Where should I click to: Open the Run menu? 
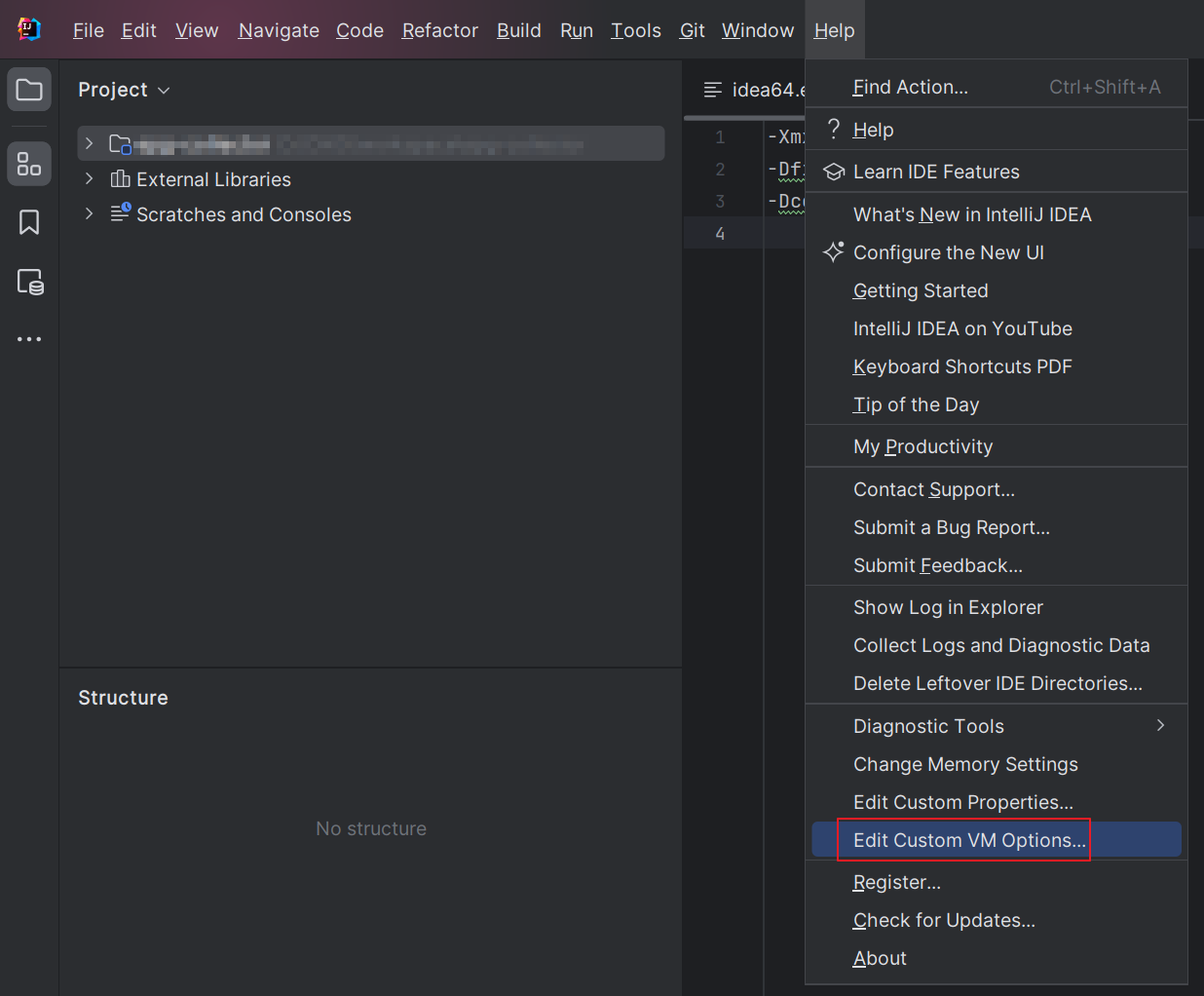tap(577, 30)
